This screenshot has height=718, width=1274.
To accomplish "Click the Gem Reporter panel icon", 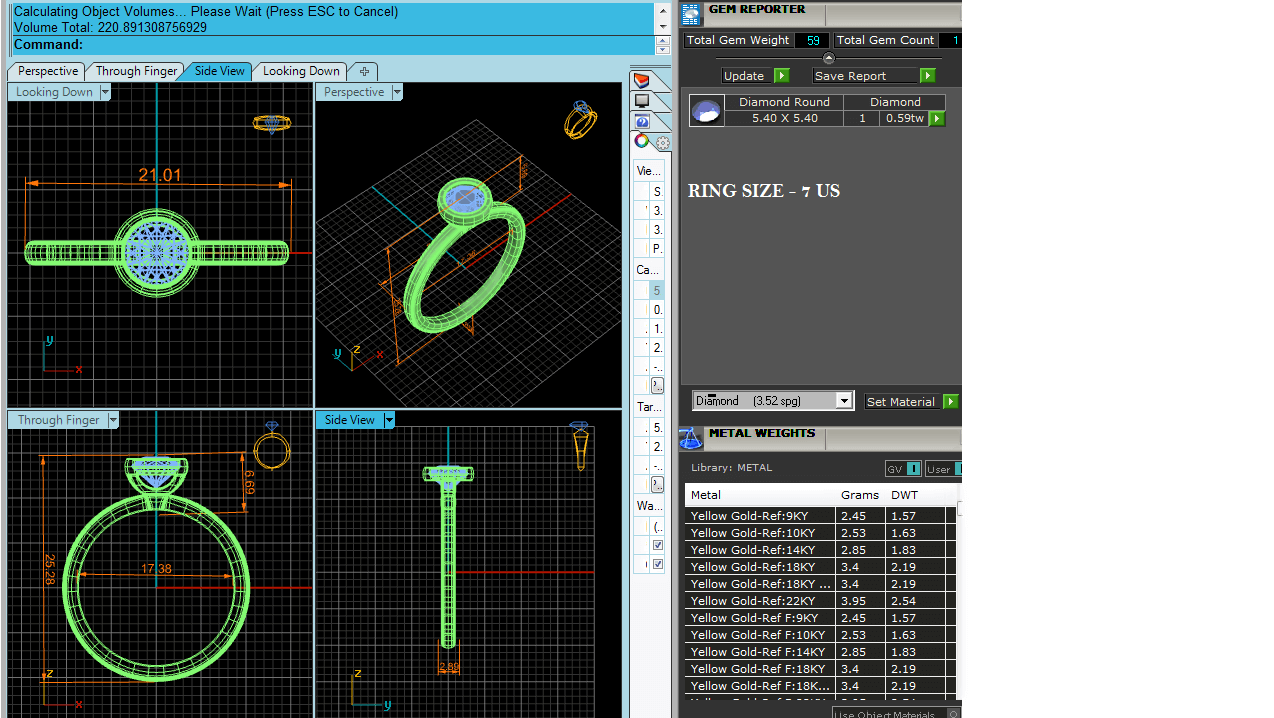I will coord(691,14).
